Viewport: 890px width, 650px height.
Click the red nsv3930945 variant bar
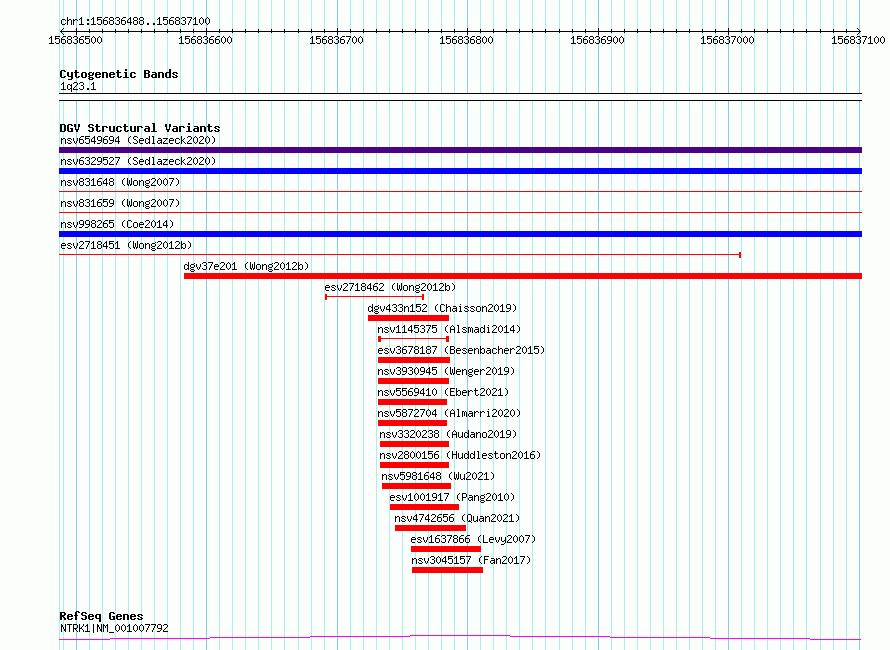(x=413, y=381)
